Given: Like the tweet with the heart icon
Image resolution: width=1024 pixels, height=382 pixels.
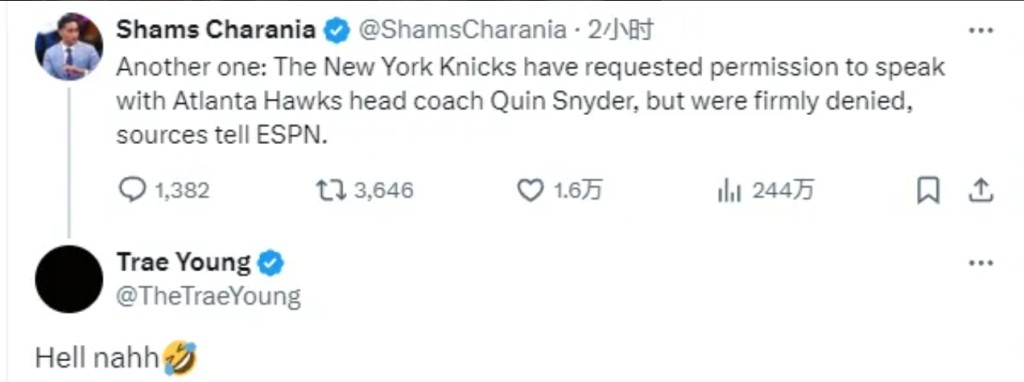Looking at the screenshot, I should 530,190.
